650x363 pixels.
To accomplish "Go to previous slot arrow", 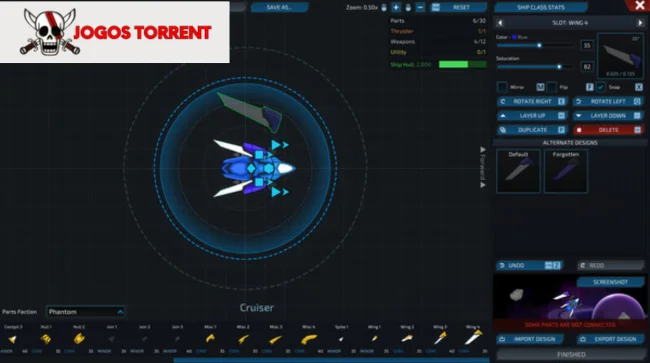I will [500, 23].
